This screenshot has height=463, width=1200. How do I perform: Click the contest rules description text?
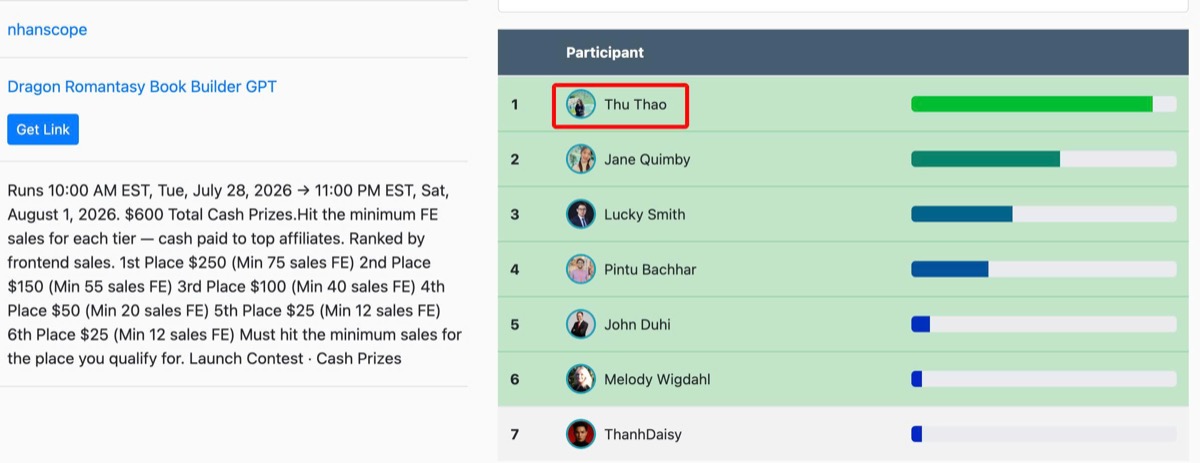coord(234,274)
